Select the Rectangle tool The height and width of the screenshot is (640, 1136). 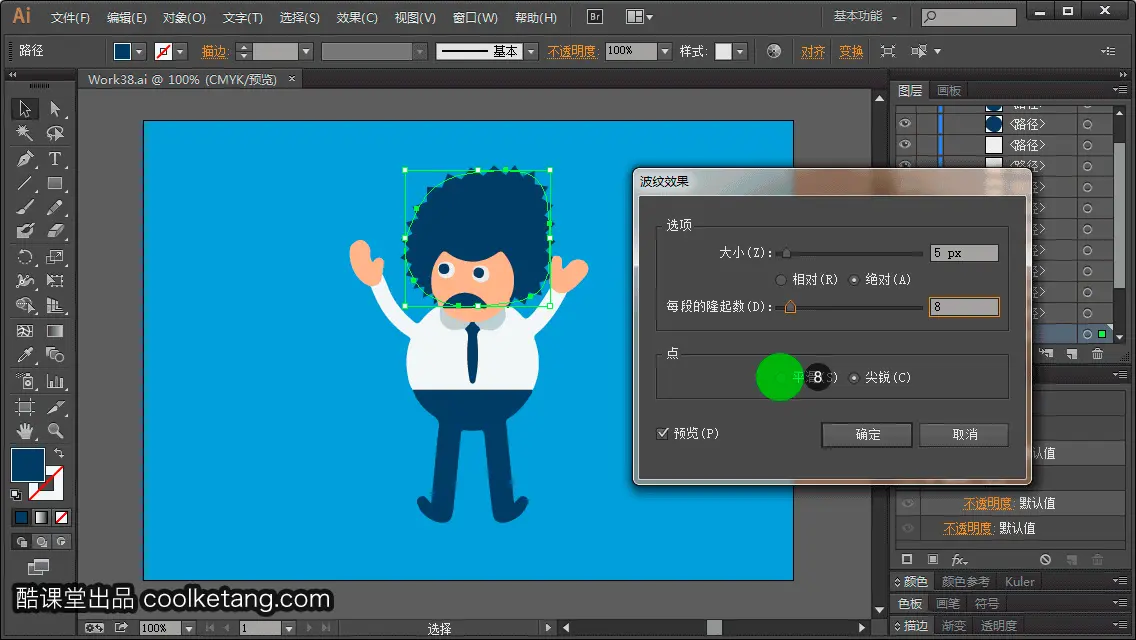tap(55, 183)
